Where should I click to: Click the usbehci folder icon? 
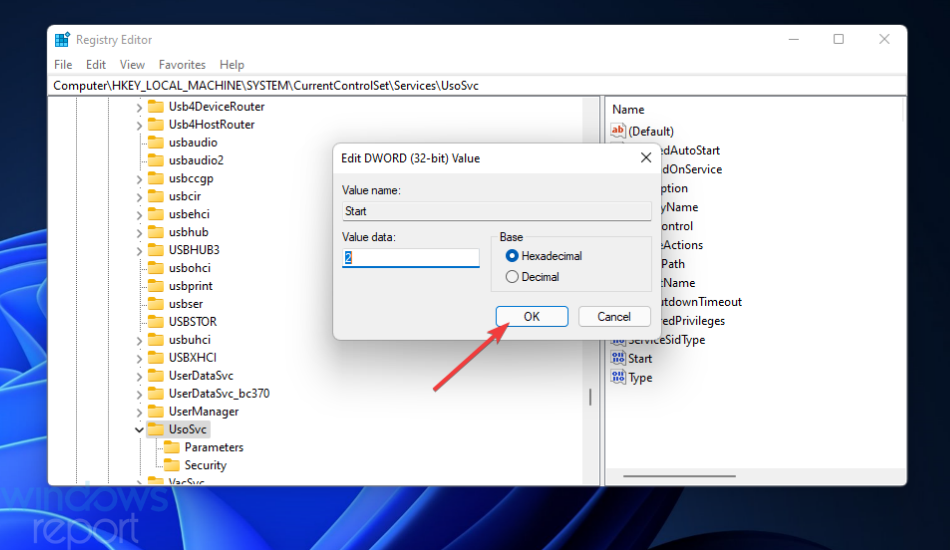coord(156,214)
